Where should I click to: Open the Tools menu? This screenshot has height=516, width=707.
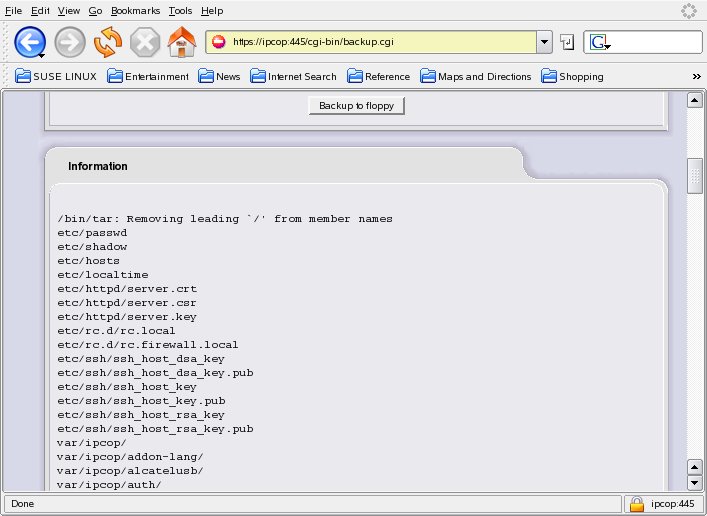(180, 10)
